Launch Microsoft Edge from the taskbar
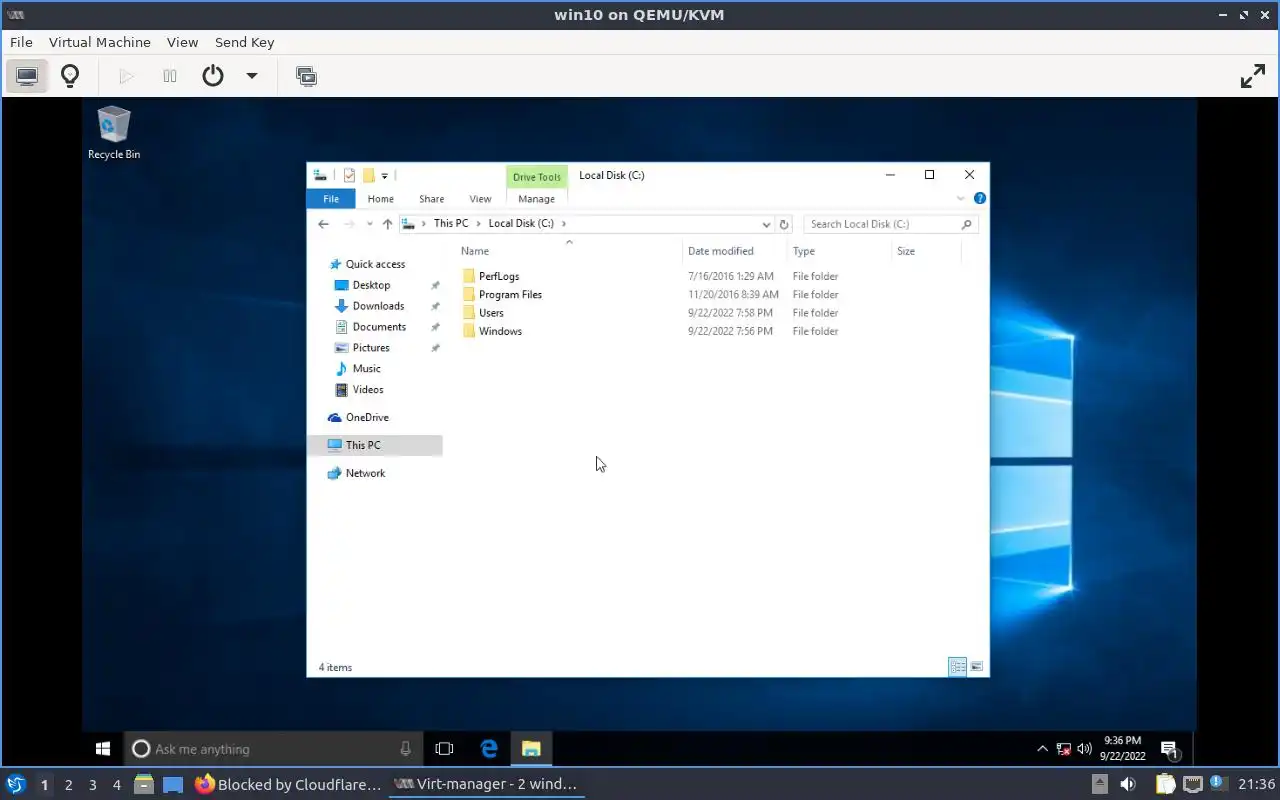The image size is (1280, 800). (489, 748)
